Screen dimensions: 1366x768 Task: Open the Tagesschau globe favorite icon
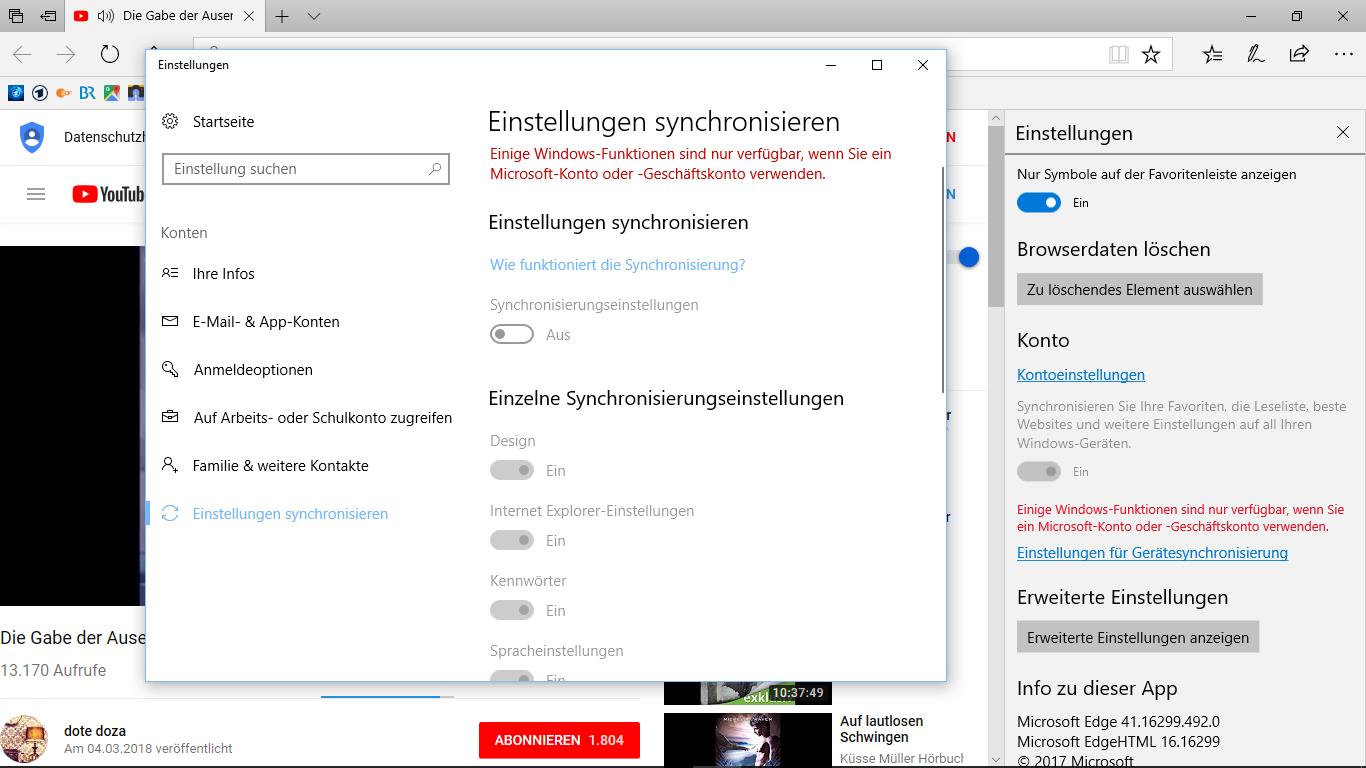[16, 93]
